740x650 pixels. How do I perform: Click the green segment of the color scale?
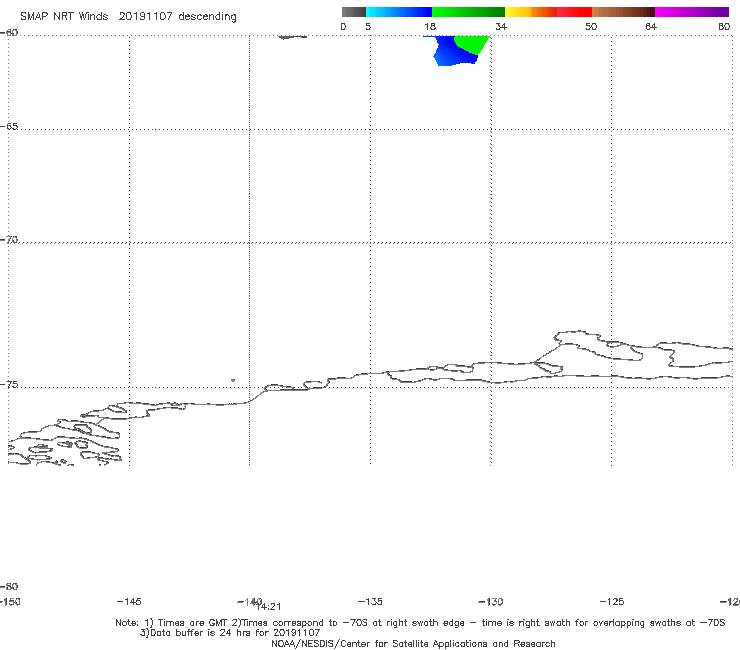(468, 12)
